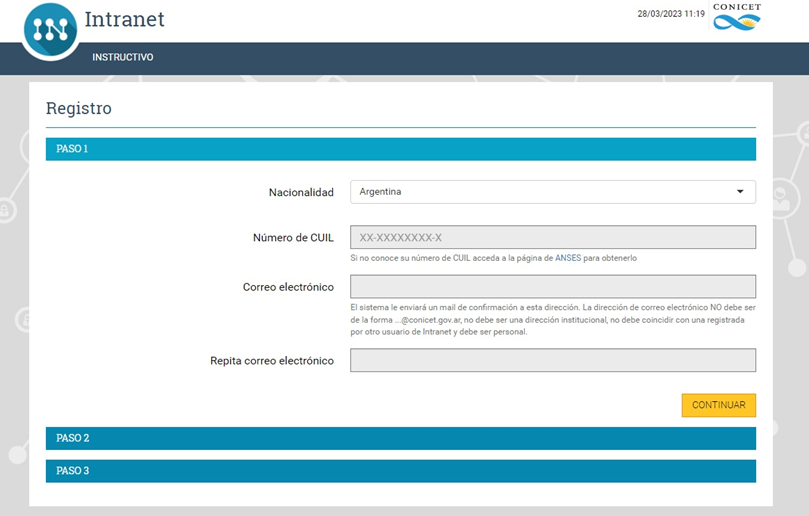Click the Intranet circular logo icon
The height and width of the screenshot is (516, 809).
click(x=50, y=30)
